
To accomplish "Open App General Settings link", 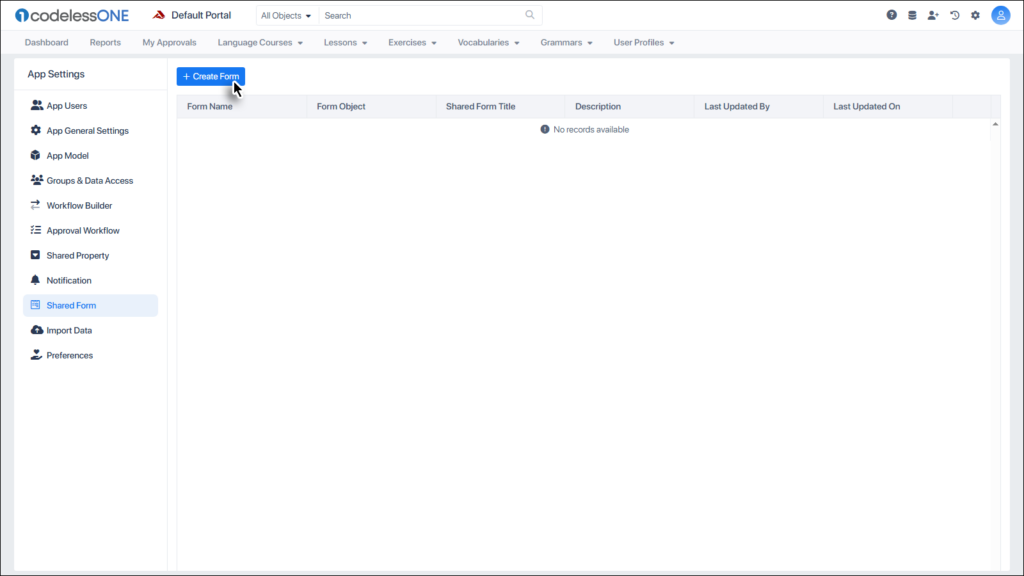I will pos(90,131).
